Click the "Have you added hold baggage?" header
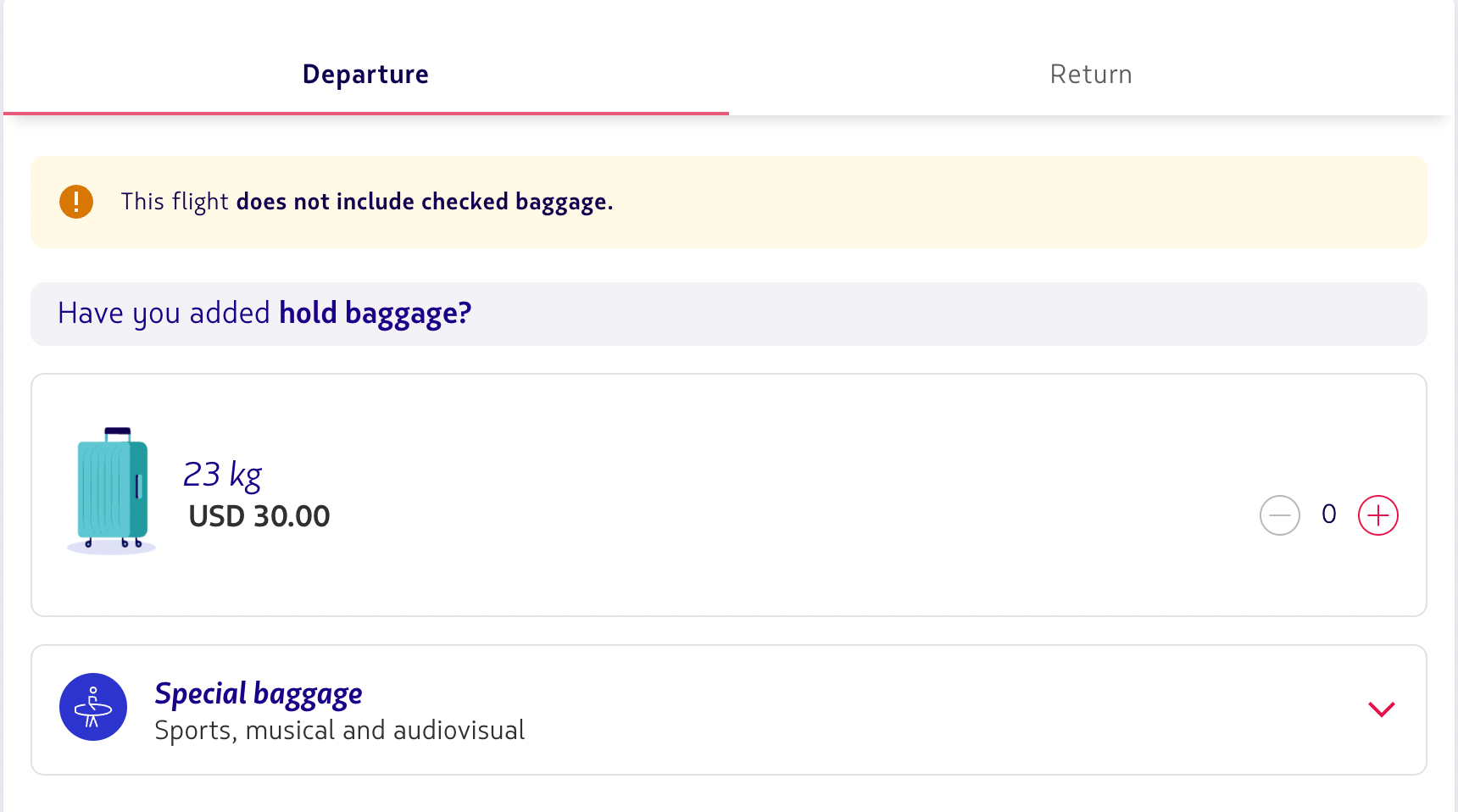1458x812 pixels. 264,314
